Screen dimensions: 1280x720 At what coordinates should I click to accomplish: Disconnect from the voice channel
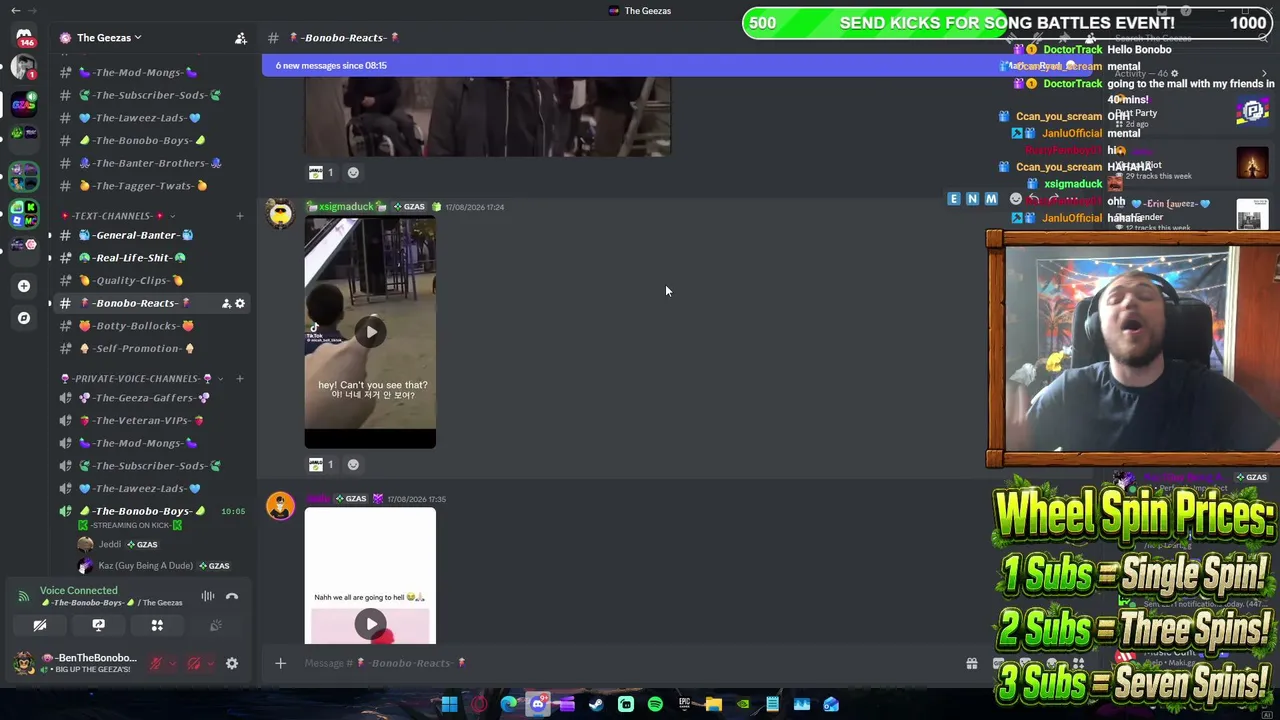click(232, 597)
